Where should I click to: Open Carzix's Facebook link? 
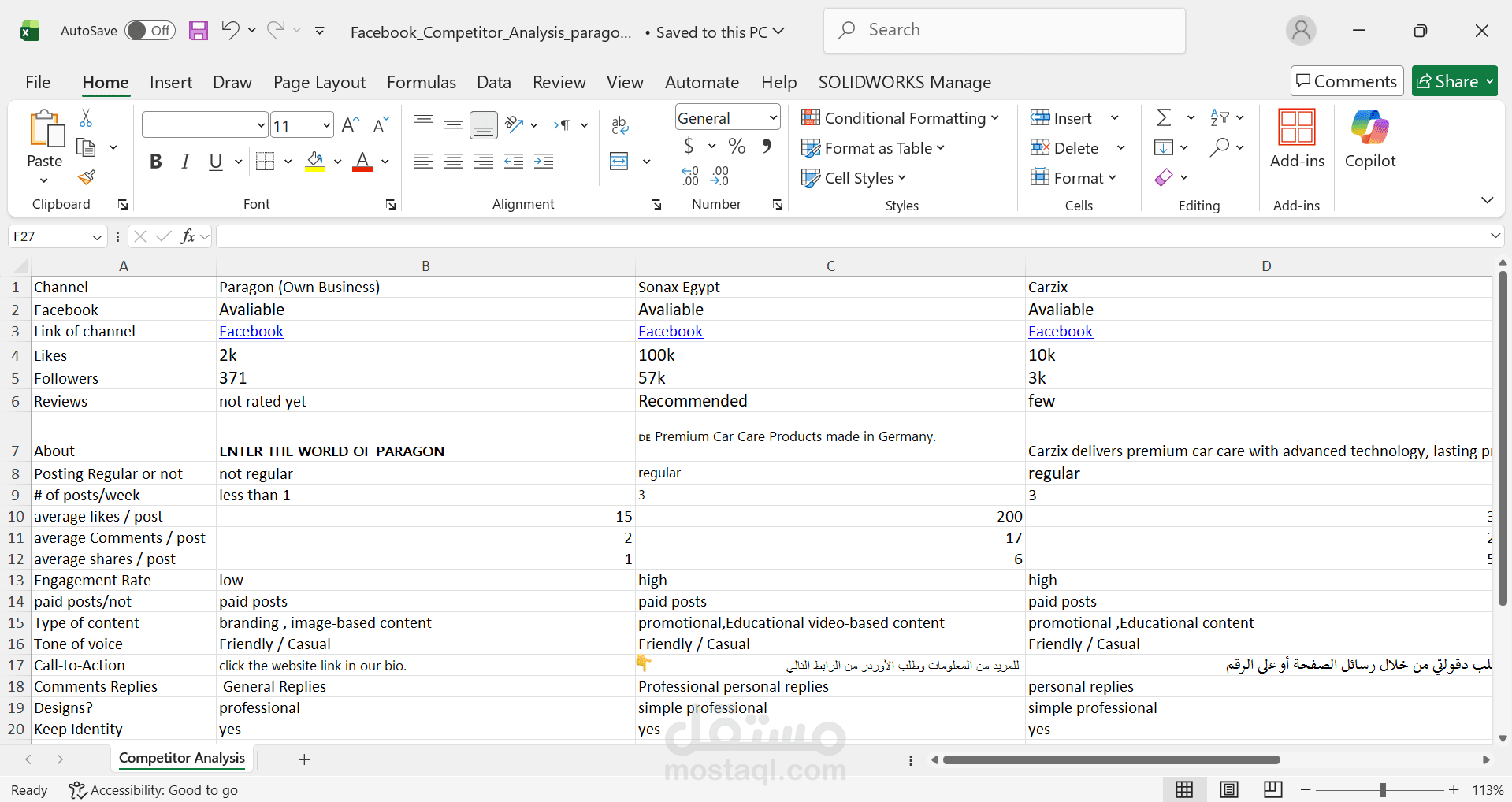(x=1061, y=332)
